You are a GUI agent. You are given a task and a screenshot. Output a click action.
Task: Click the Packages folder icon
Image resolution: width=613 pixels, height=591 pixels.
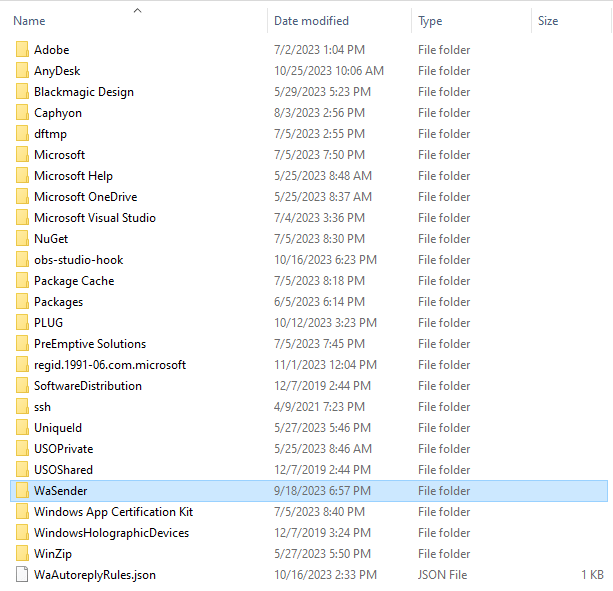pos(22,302)
